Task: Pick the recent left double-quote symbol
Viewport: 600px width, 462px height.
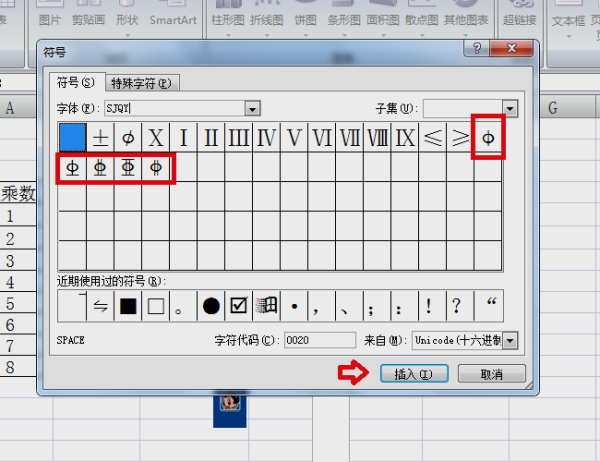Action: click(x=488, y=306)
